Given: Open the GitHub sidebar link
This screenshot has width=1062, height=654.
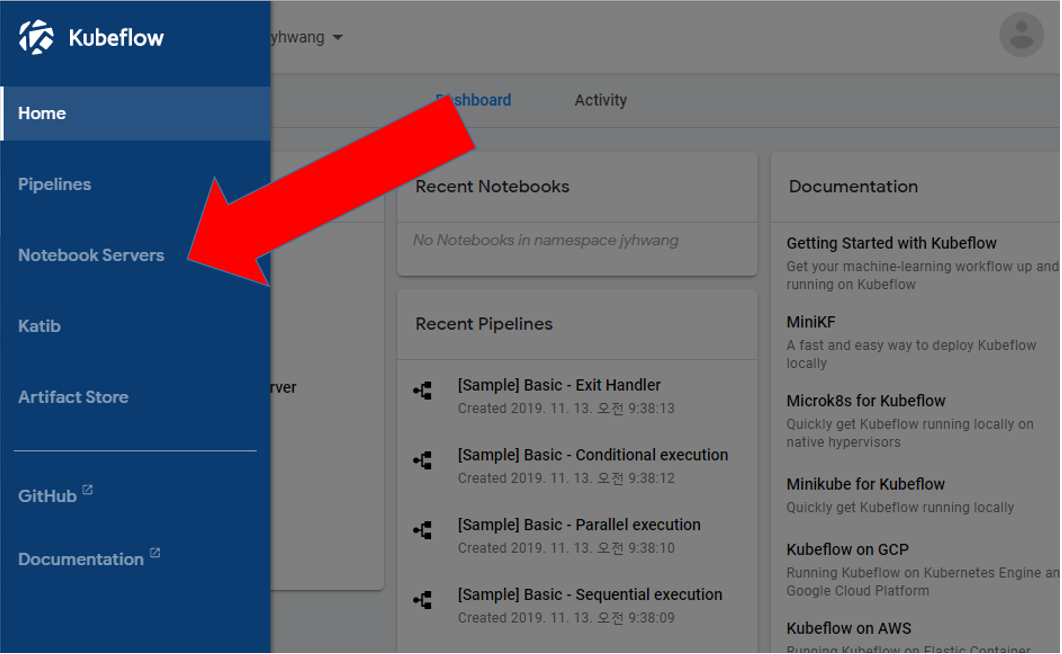Looking at the screenshot, I should [x=47, y=496].
